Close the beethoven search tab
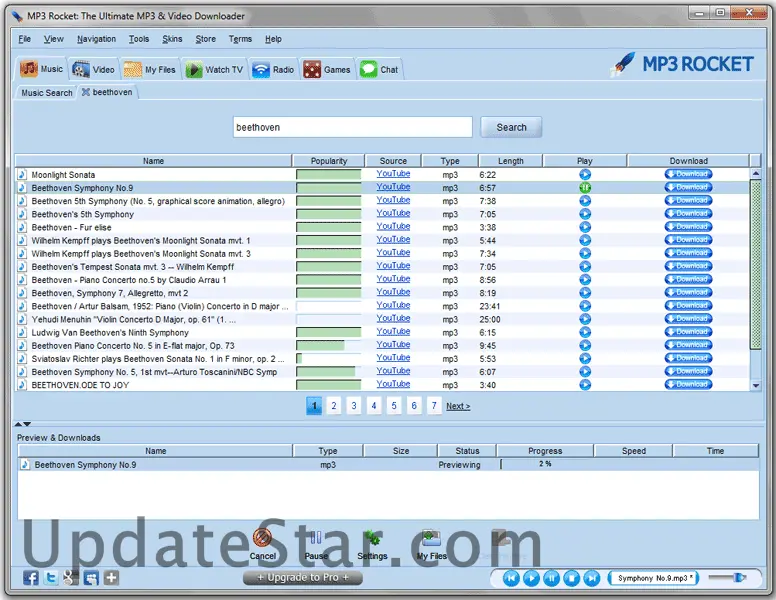Screen dimensions: 776x600 click(86, 93)
